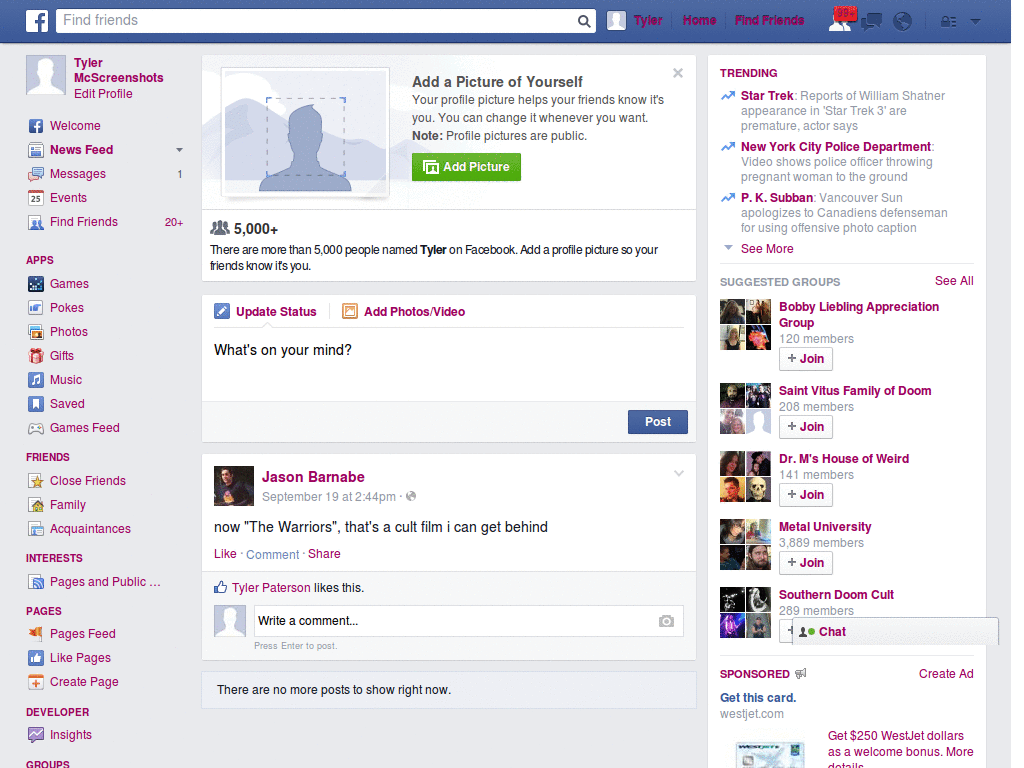Open Home in the top bar
Screen dimensions: 1024x768
click(699, 21)
